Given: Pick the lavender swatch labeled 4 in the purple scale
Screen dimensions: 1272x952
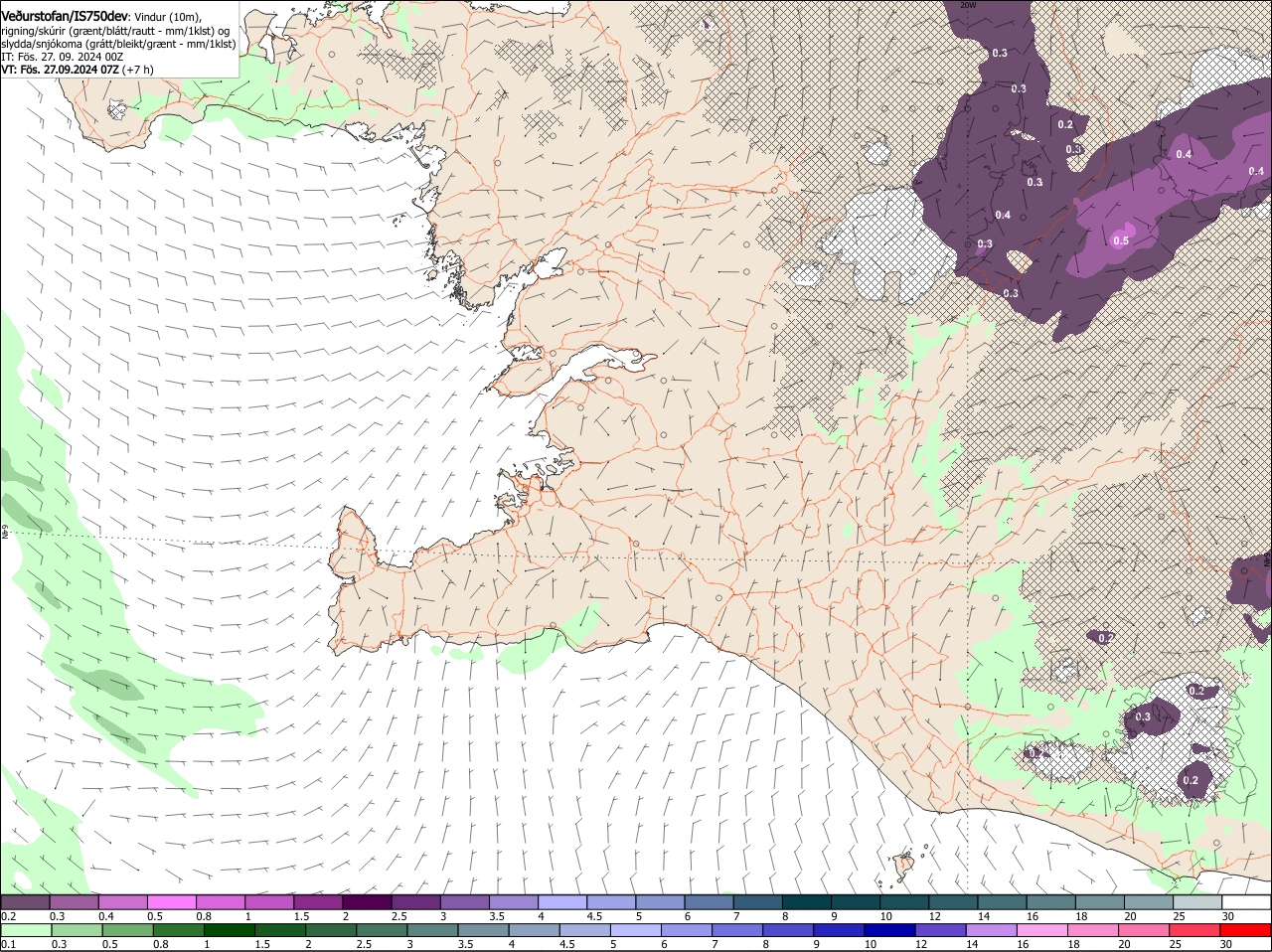Looking at the screenshot, I should pyautogui.click(x=562, y=902).
